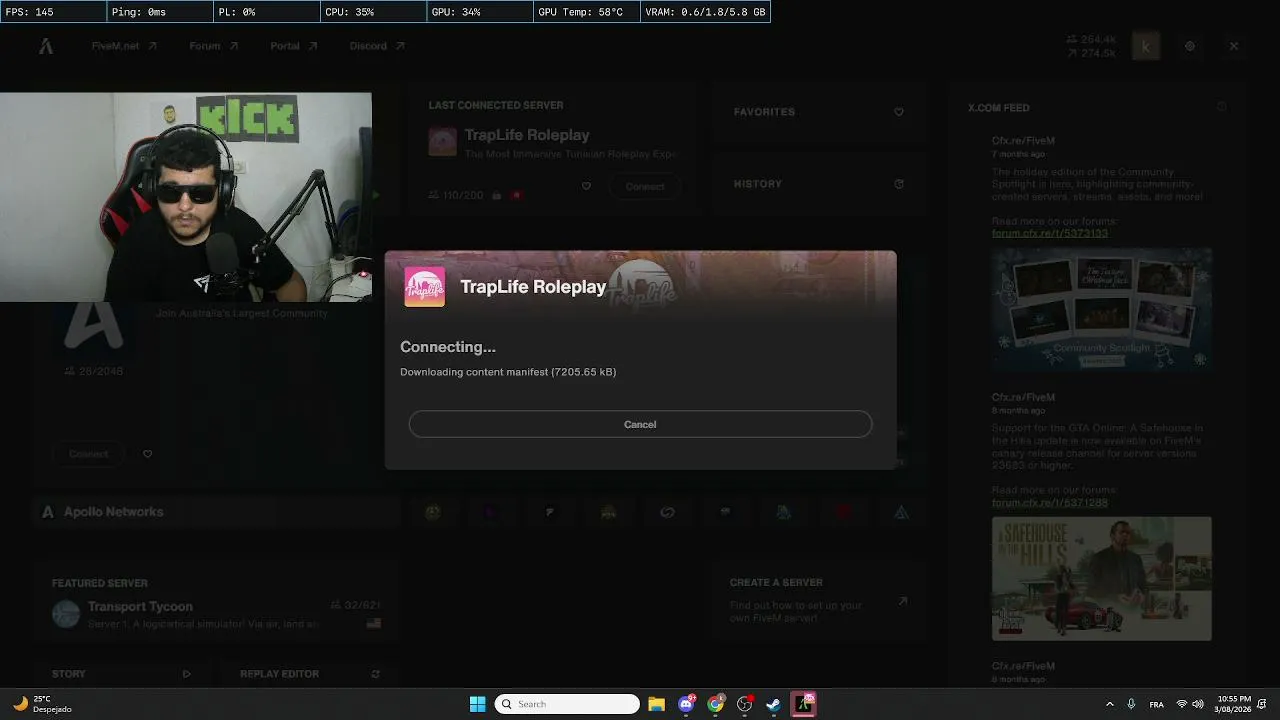Viewport: 1280px width, 720px height.
Task: Open the Forum link in top navigation
Action: tap(214, 46)
